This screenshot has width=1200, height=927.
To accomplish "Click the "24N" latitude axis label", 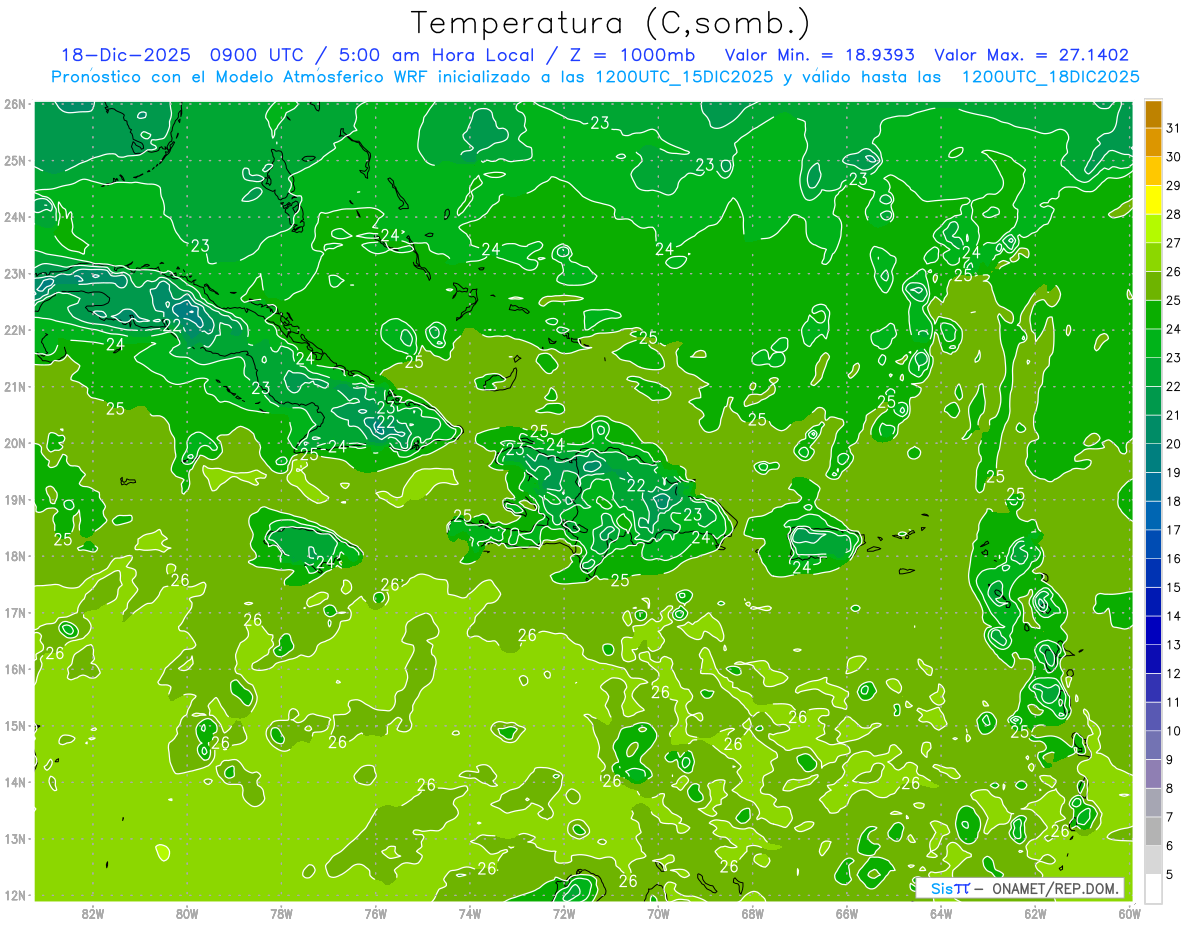I will tap(15, 217).
